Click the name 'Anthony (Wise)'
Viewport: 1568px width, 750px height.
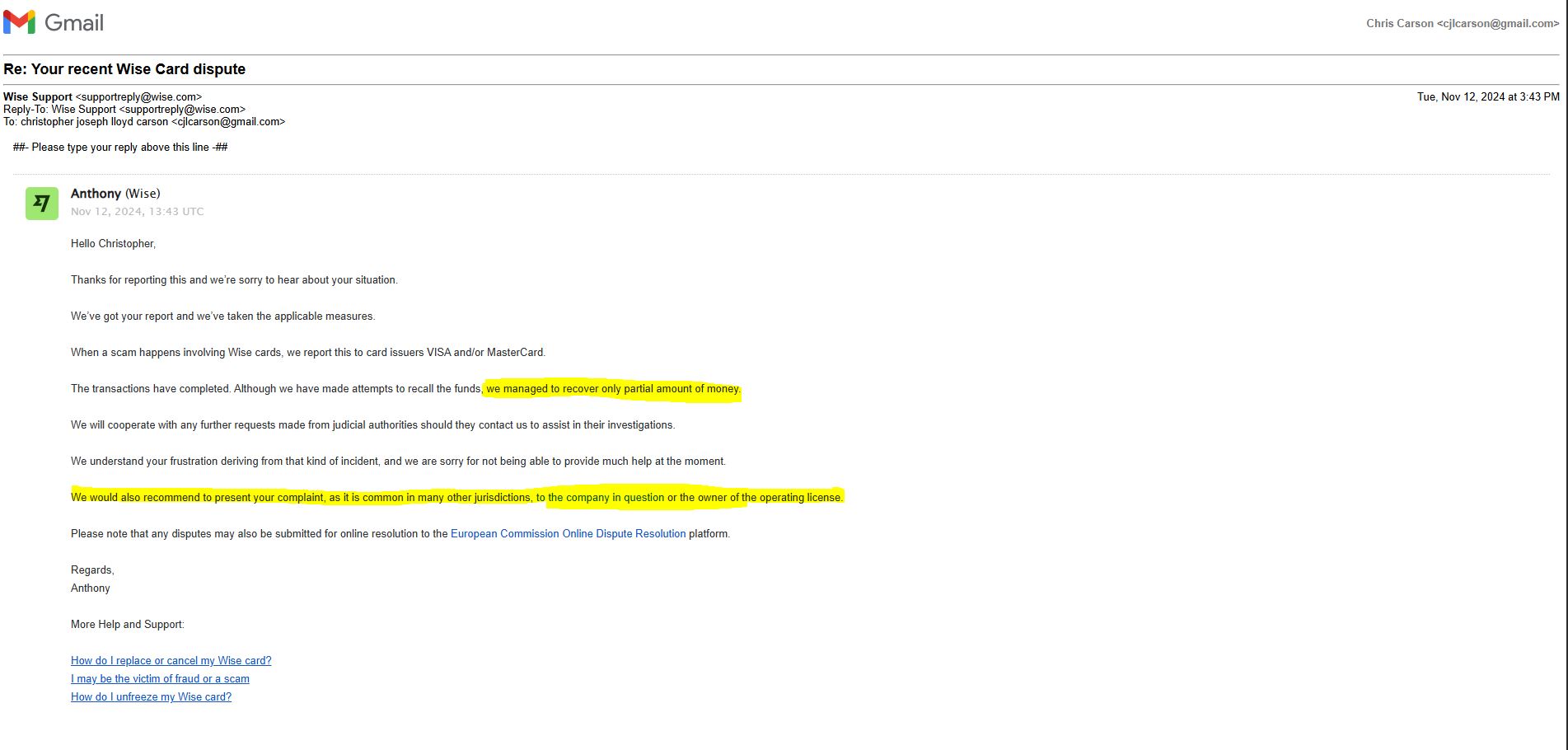(115, 193)
